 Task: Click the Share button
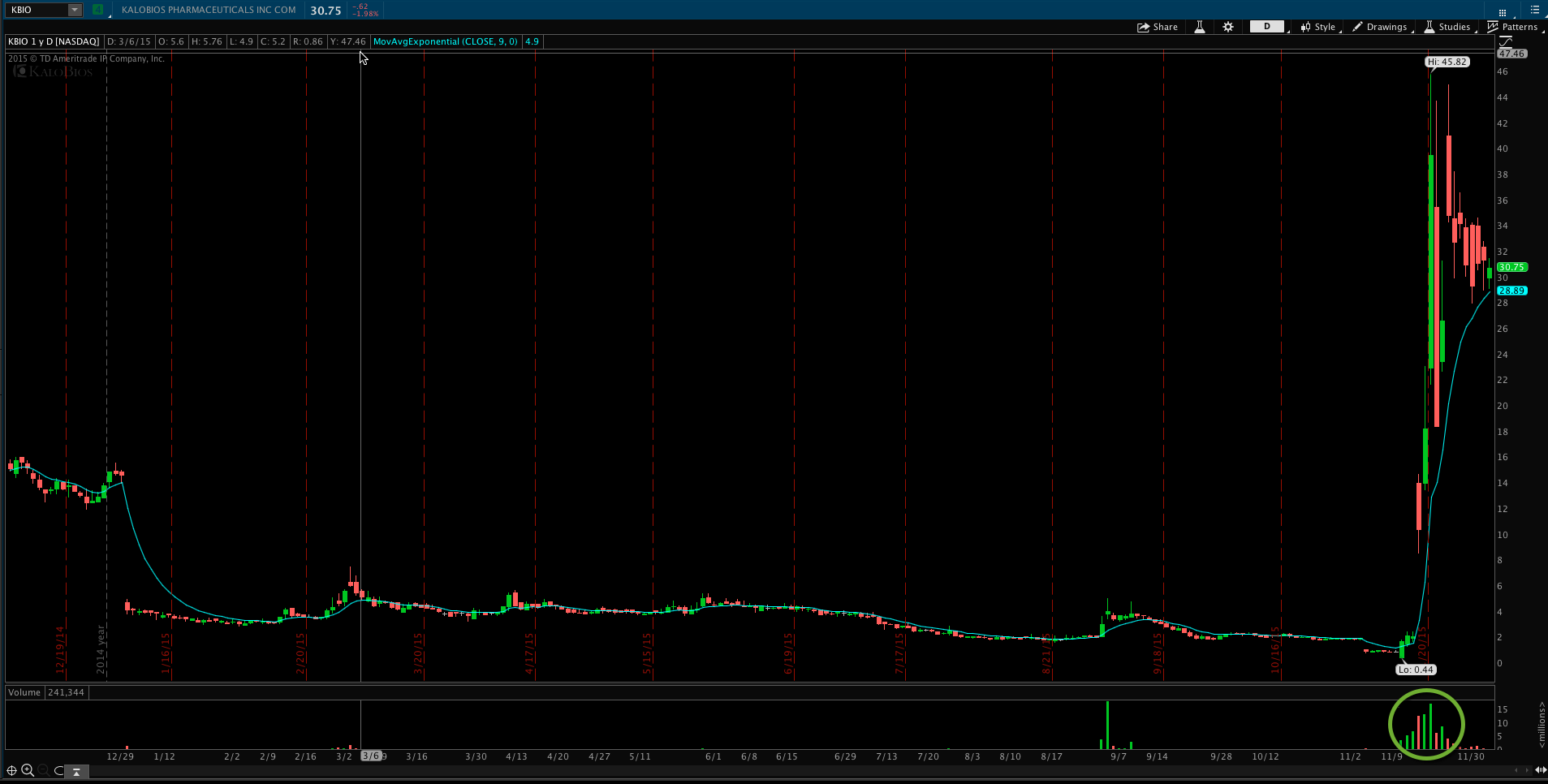tap(1158, 27)
